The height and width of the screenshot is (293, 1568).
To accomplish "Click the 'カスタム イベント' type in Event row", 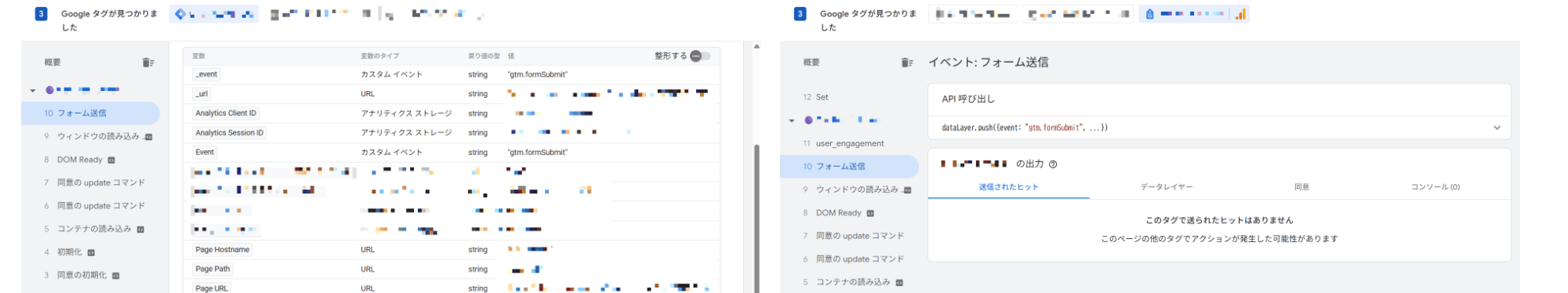I will (x=392, y=153).
